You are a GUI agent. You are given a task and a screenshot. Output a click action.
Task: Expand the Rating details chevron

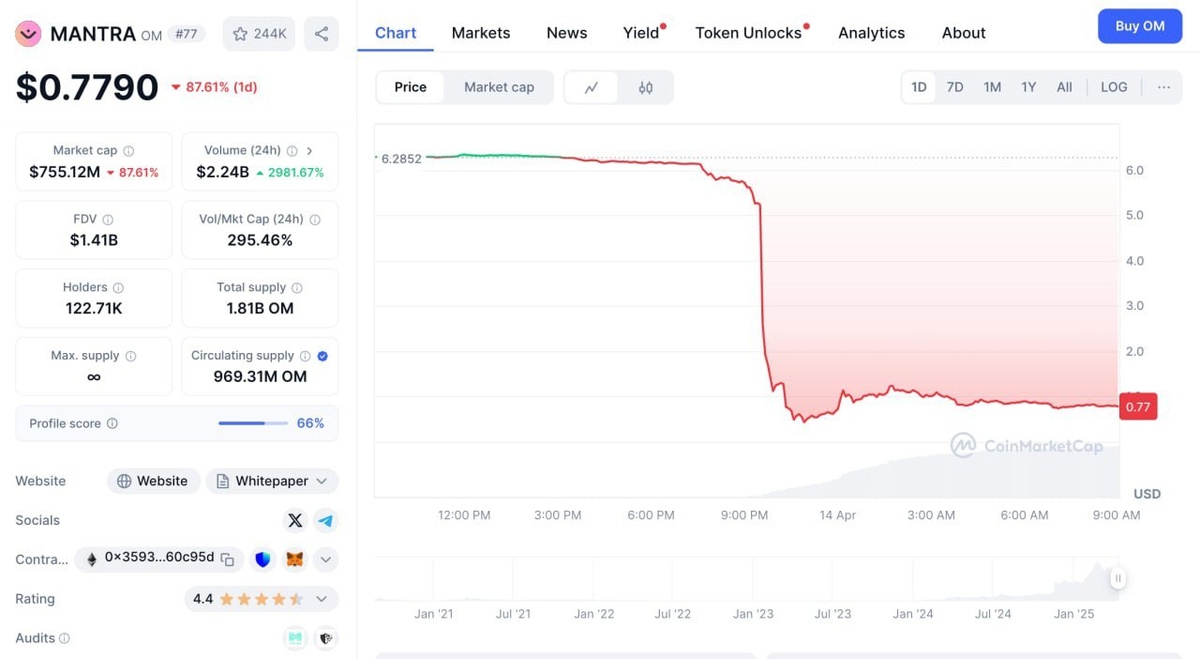point(322,600)
